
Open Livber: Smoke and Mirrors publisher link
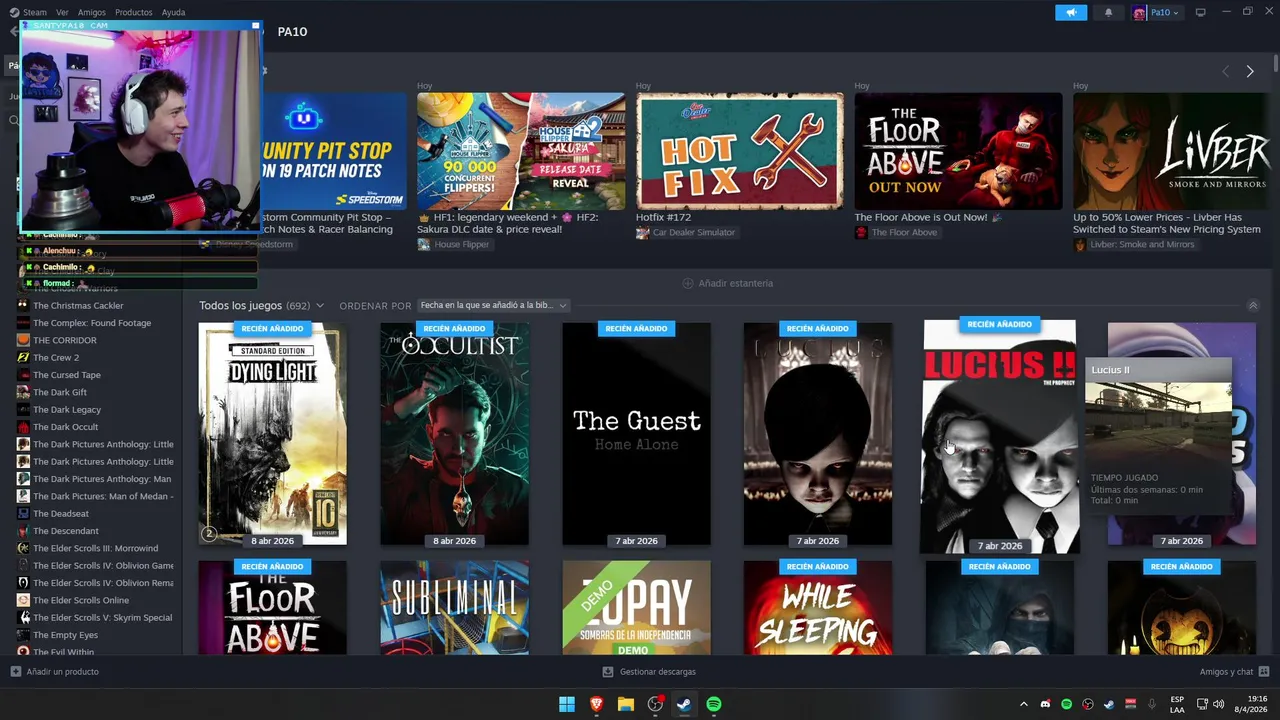coord(1134,245)
